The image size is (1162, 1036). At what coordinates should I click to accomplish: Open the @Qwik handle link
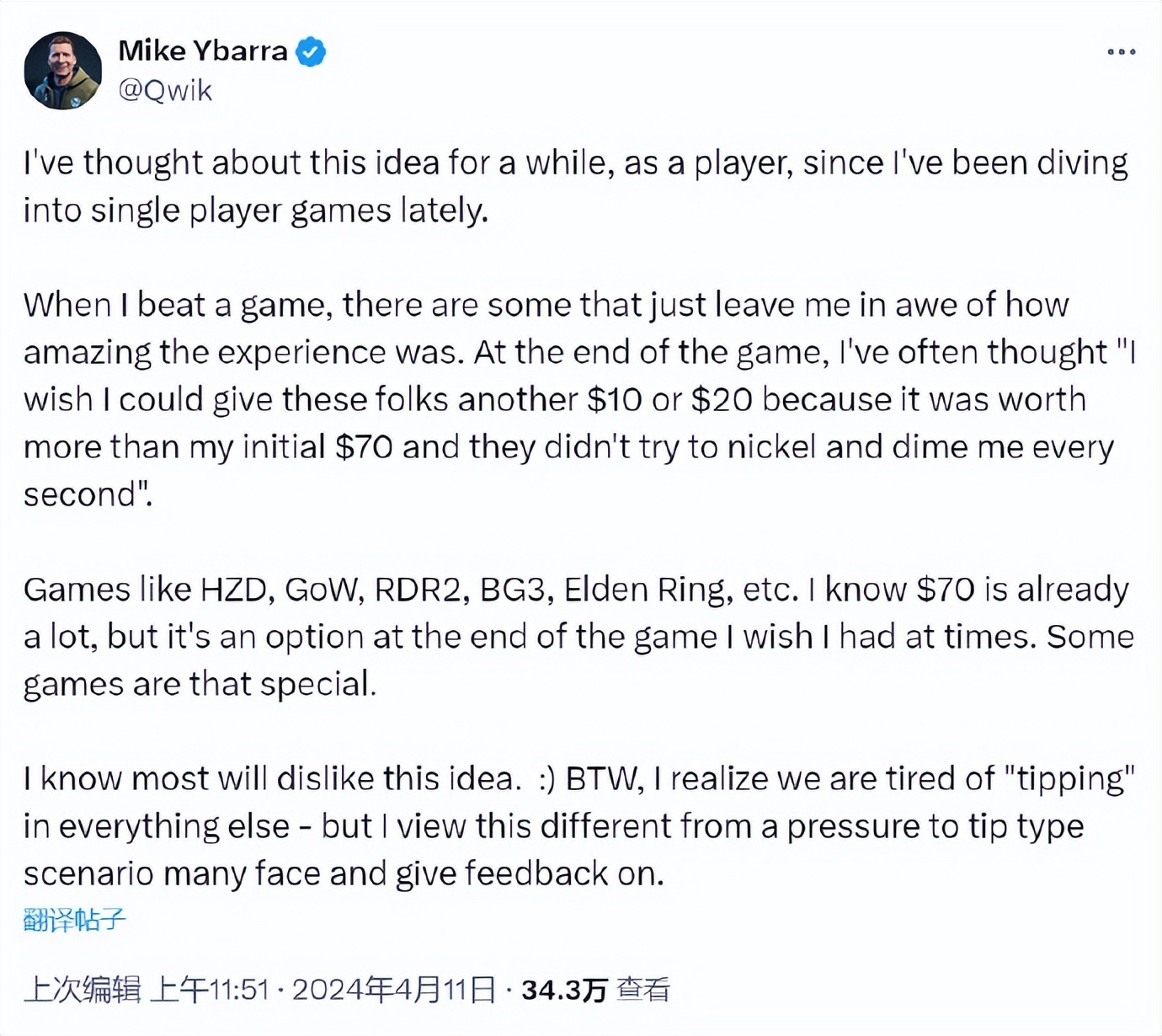pyautogui.click(x=165, y=90)
